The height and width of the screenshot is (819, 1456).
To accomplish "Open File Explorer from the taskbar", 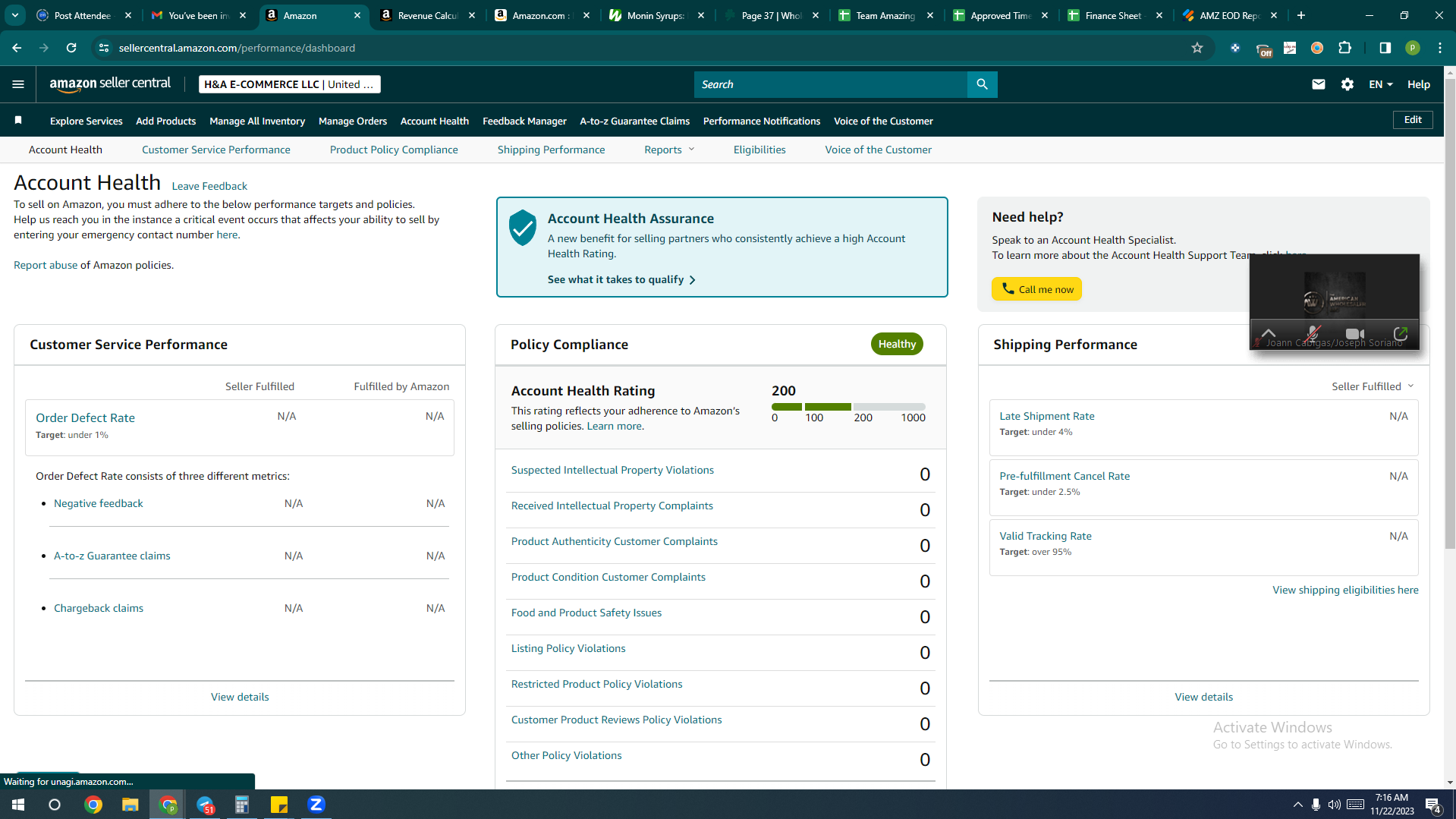I will [131, 805].
